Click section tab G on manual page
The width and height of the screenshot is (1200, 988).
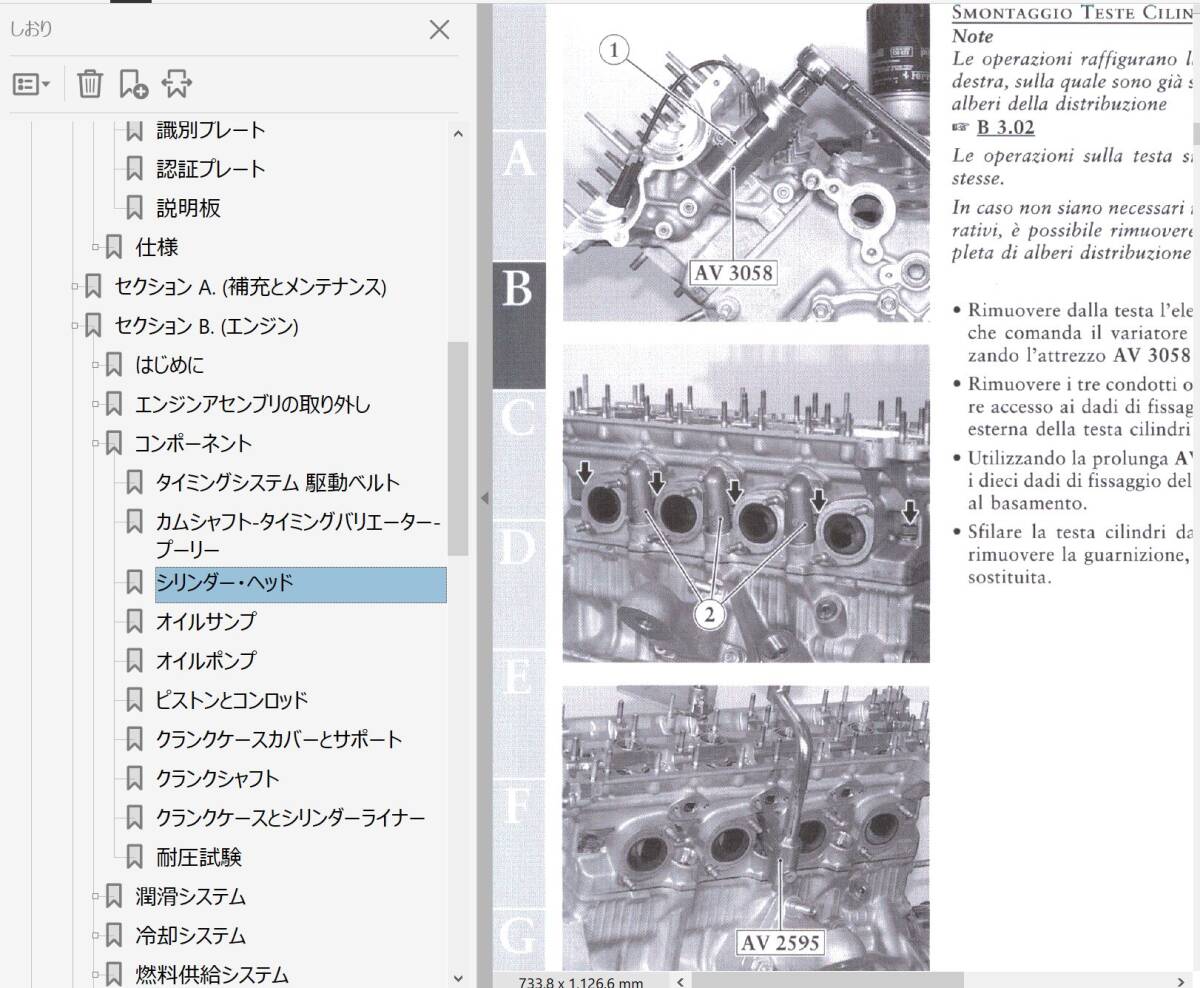(518, 938)
